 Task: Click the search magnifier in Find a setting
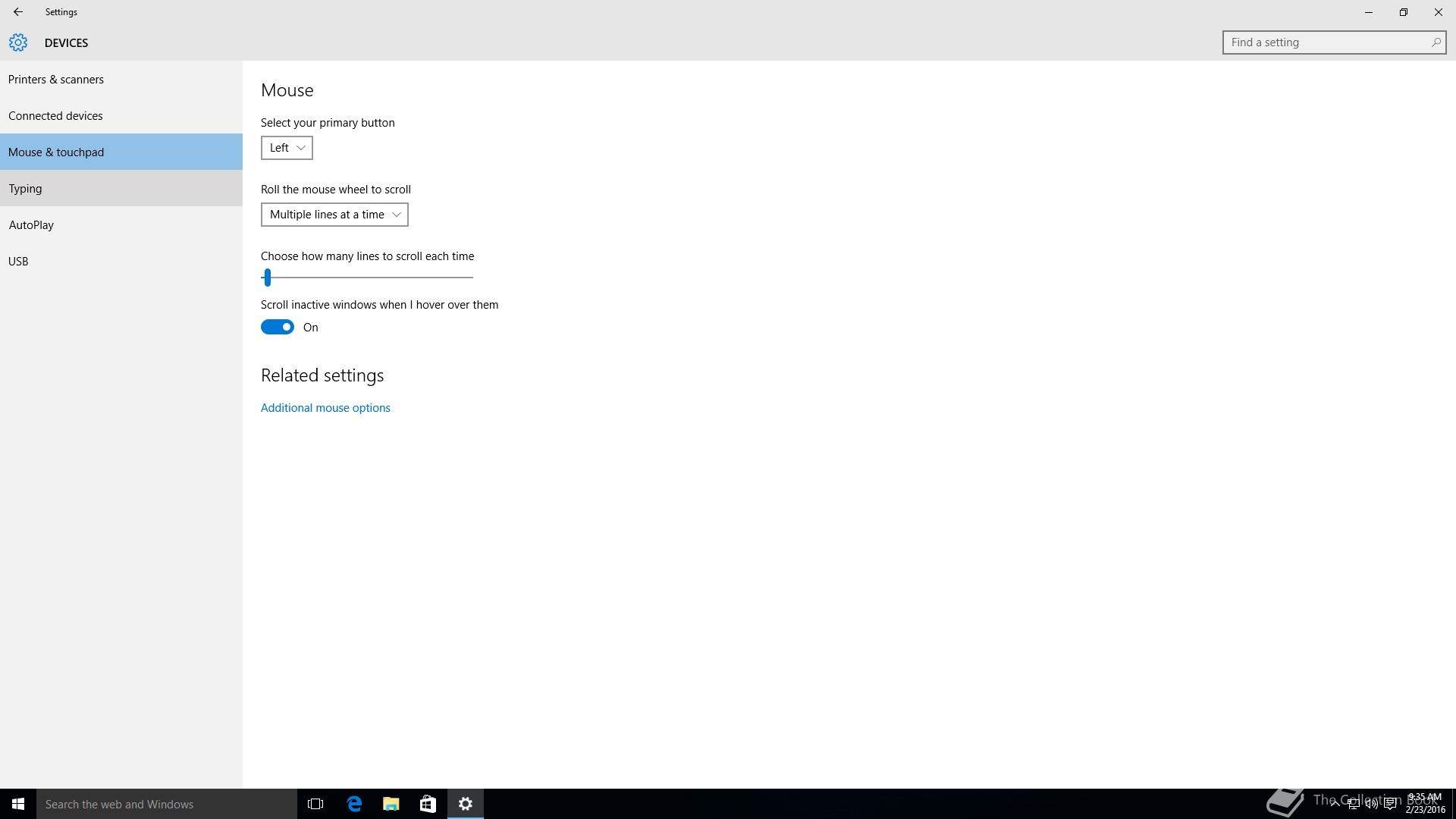click(x=1436, y=42)
